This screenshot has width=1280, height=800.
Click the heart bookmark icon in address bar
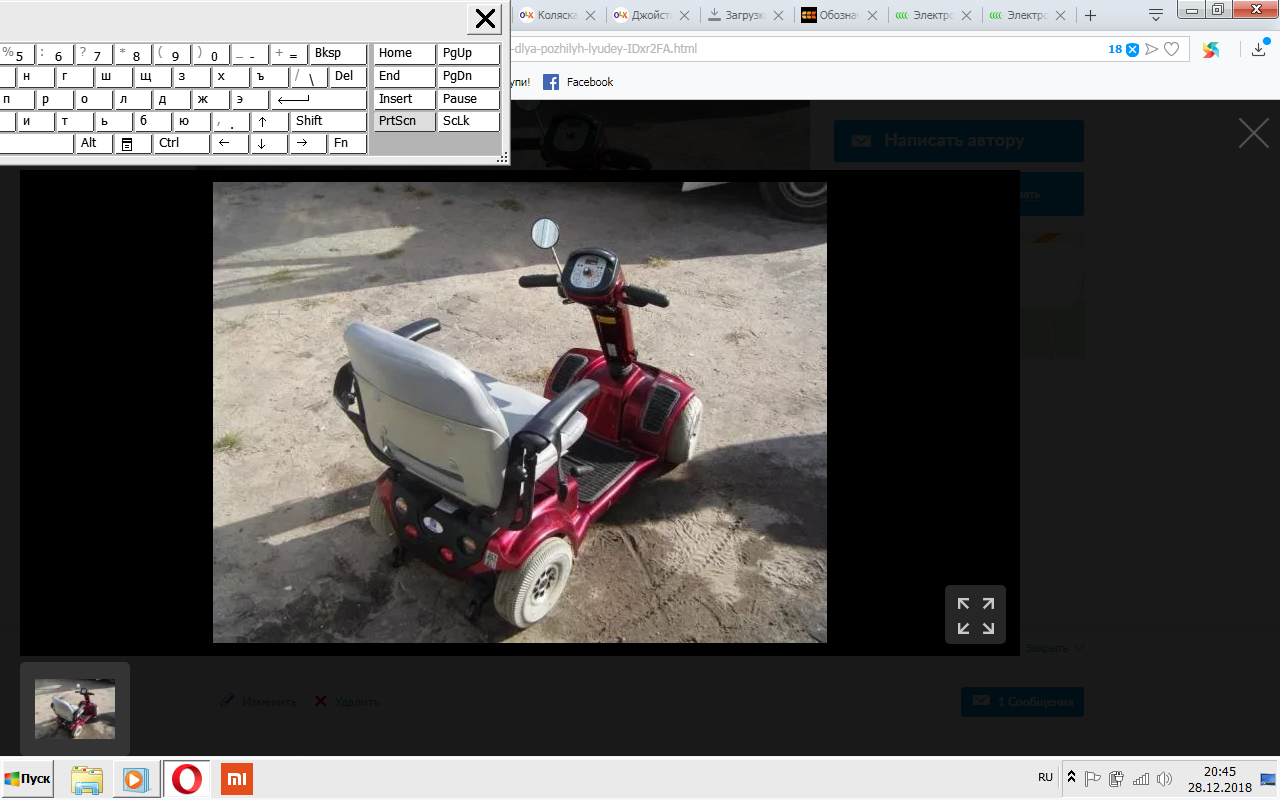click(x=1171, y=49)
